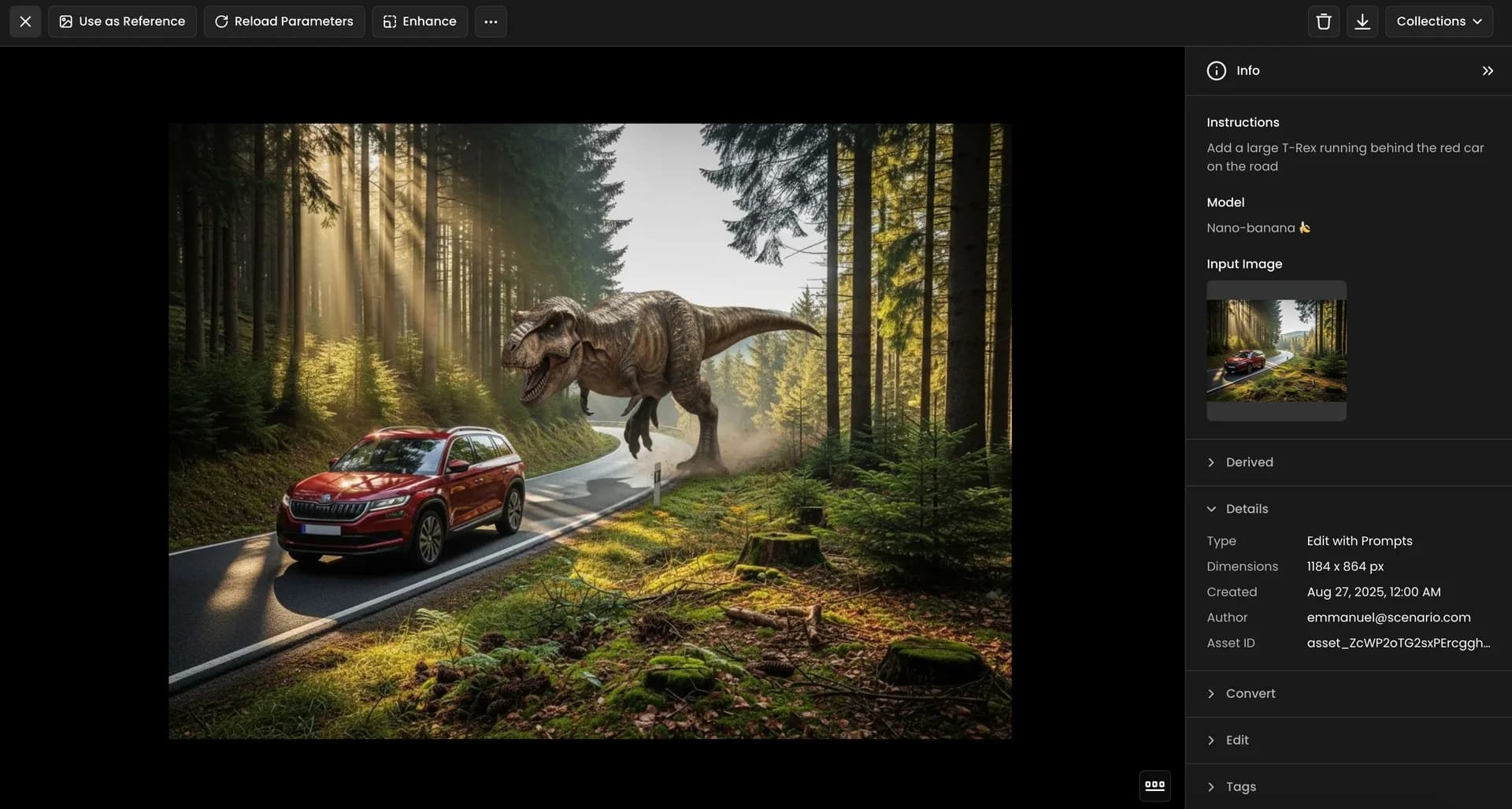Close the asset viewer with the X
The width and height of the screenshot is (1512, 809).
pos(24,21)
